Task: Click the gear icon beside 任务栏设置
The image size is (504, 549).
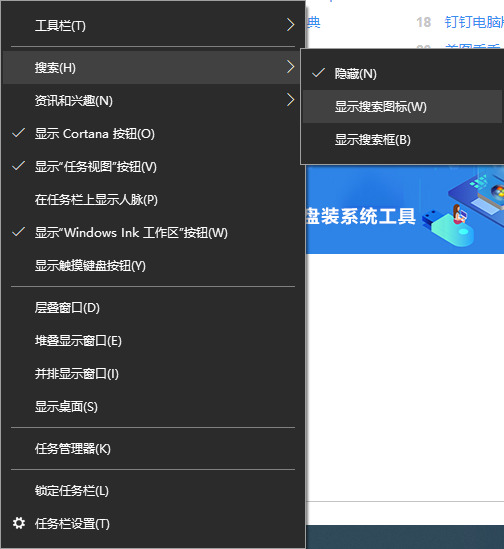Action: 19,523
